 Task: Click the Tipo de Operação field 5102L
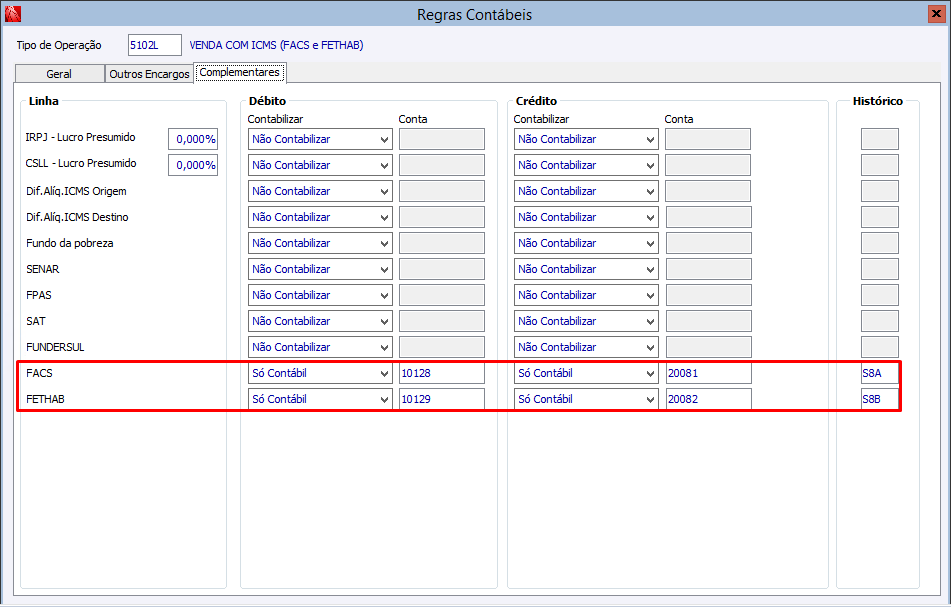[155, 45]
